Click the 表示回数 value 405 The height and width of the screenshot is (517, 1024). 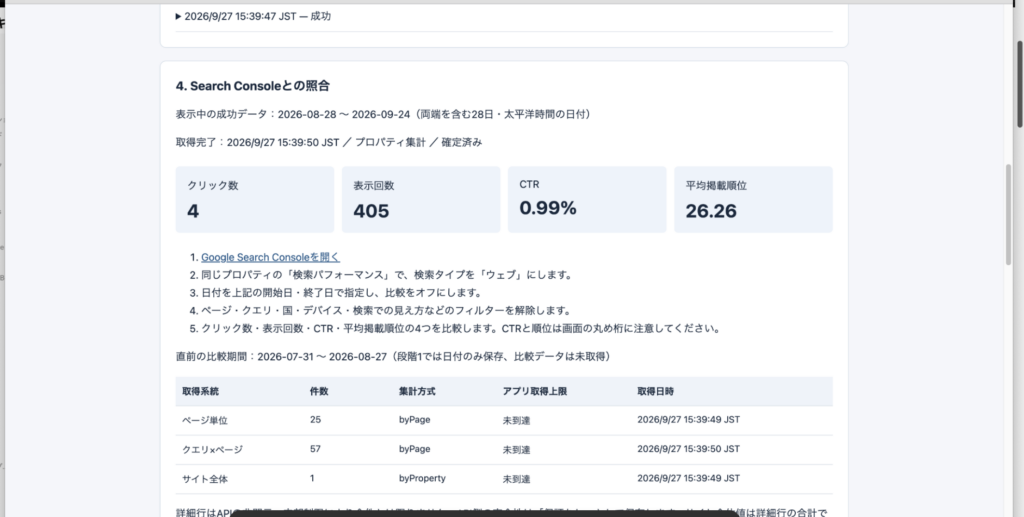(371, 211)
